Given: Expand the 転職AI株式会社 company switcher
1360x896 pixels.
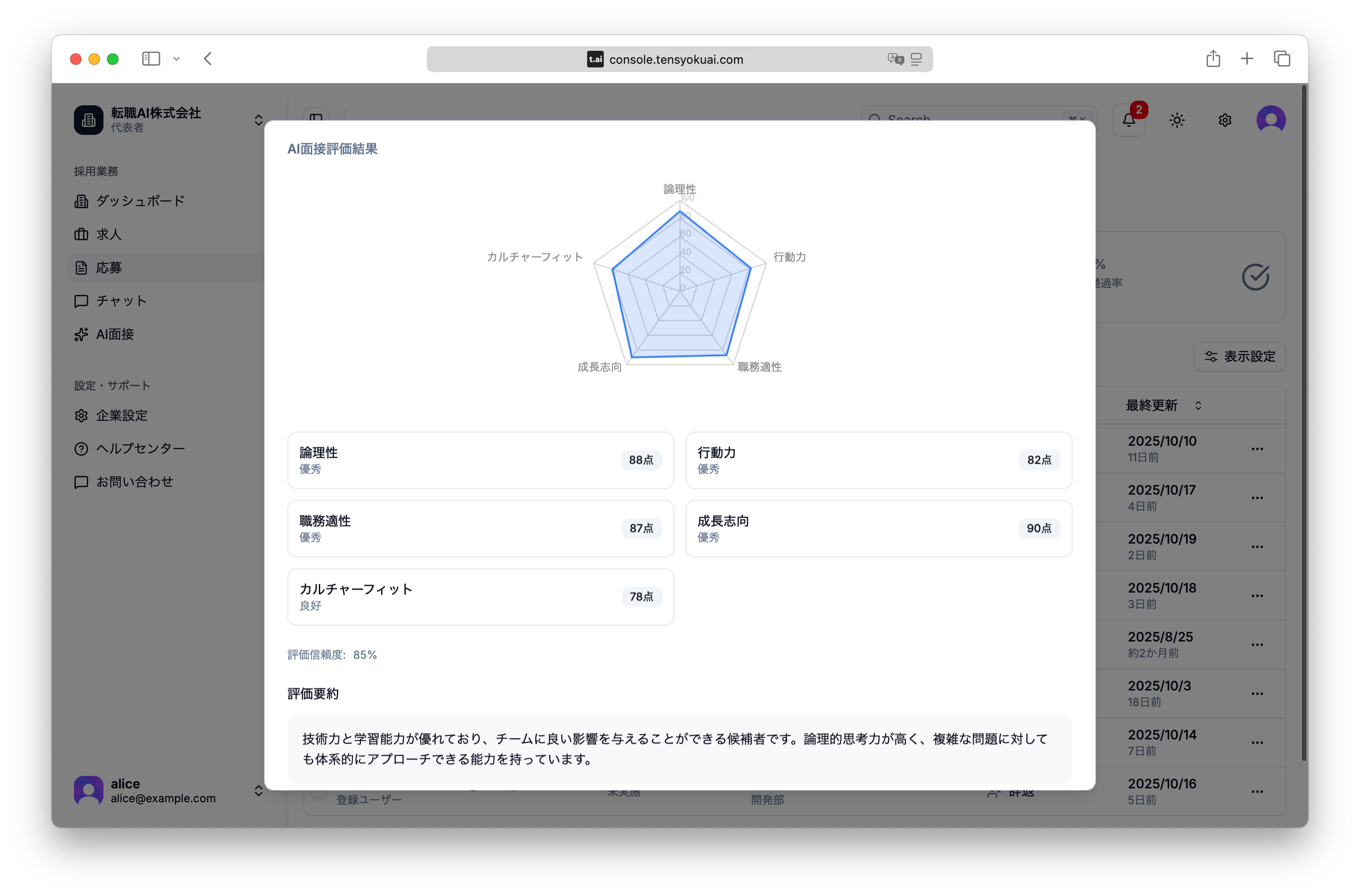Looking at the screenshot, I should pos(258,120).
